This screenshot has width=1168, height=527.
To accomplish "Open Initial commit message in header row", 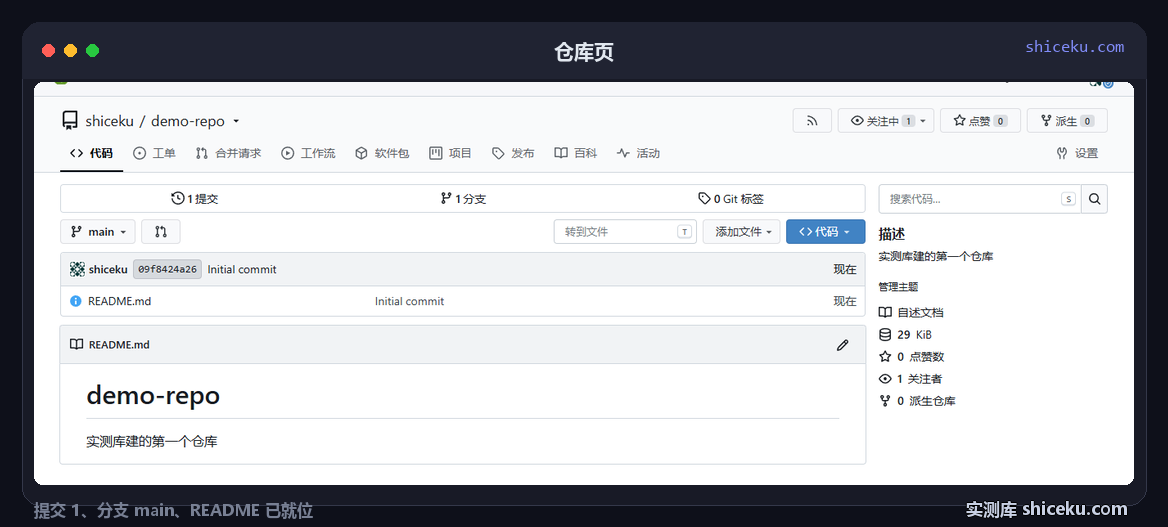I will coord(242,269).
